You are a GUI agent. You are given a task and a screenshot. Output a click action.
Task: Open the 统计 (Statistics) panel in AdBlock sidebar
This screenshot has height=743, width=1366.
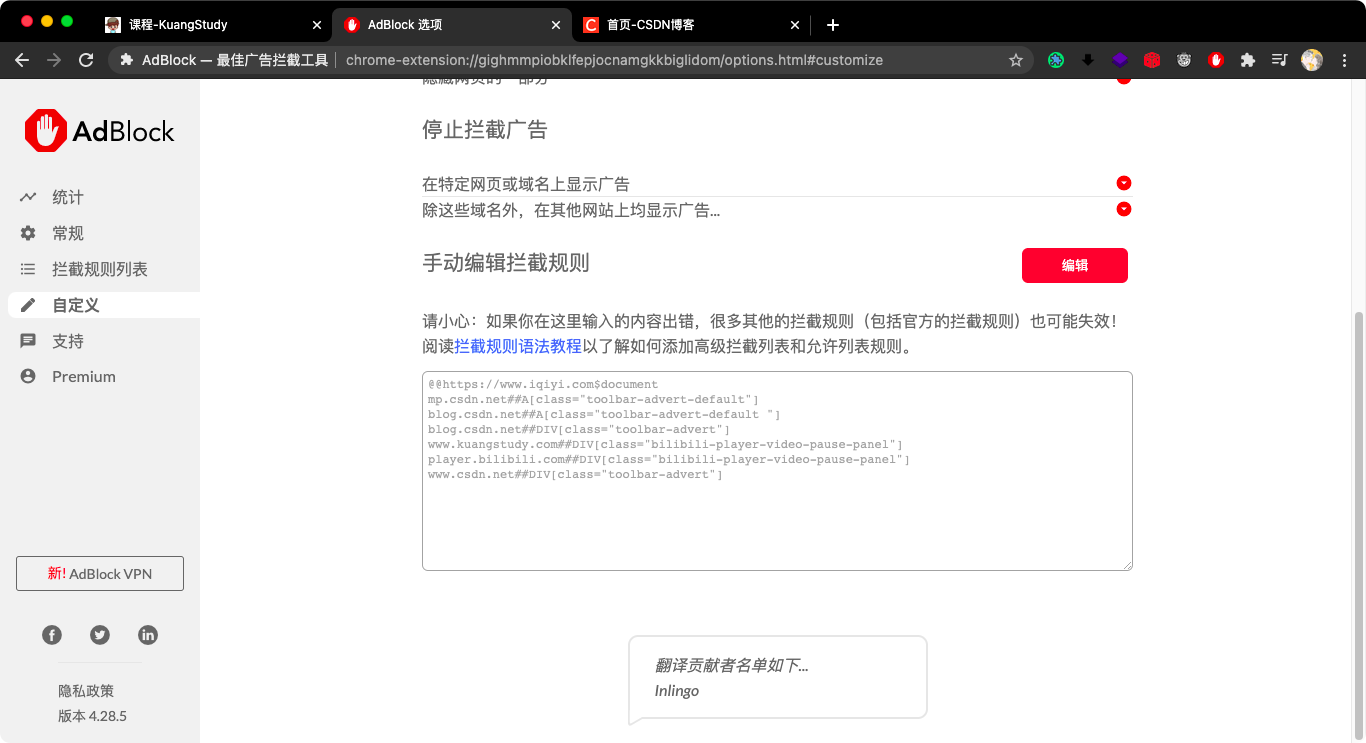coord(67,197)
